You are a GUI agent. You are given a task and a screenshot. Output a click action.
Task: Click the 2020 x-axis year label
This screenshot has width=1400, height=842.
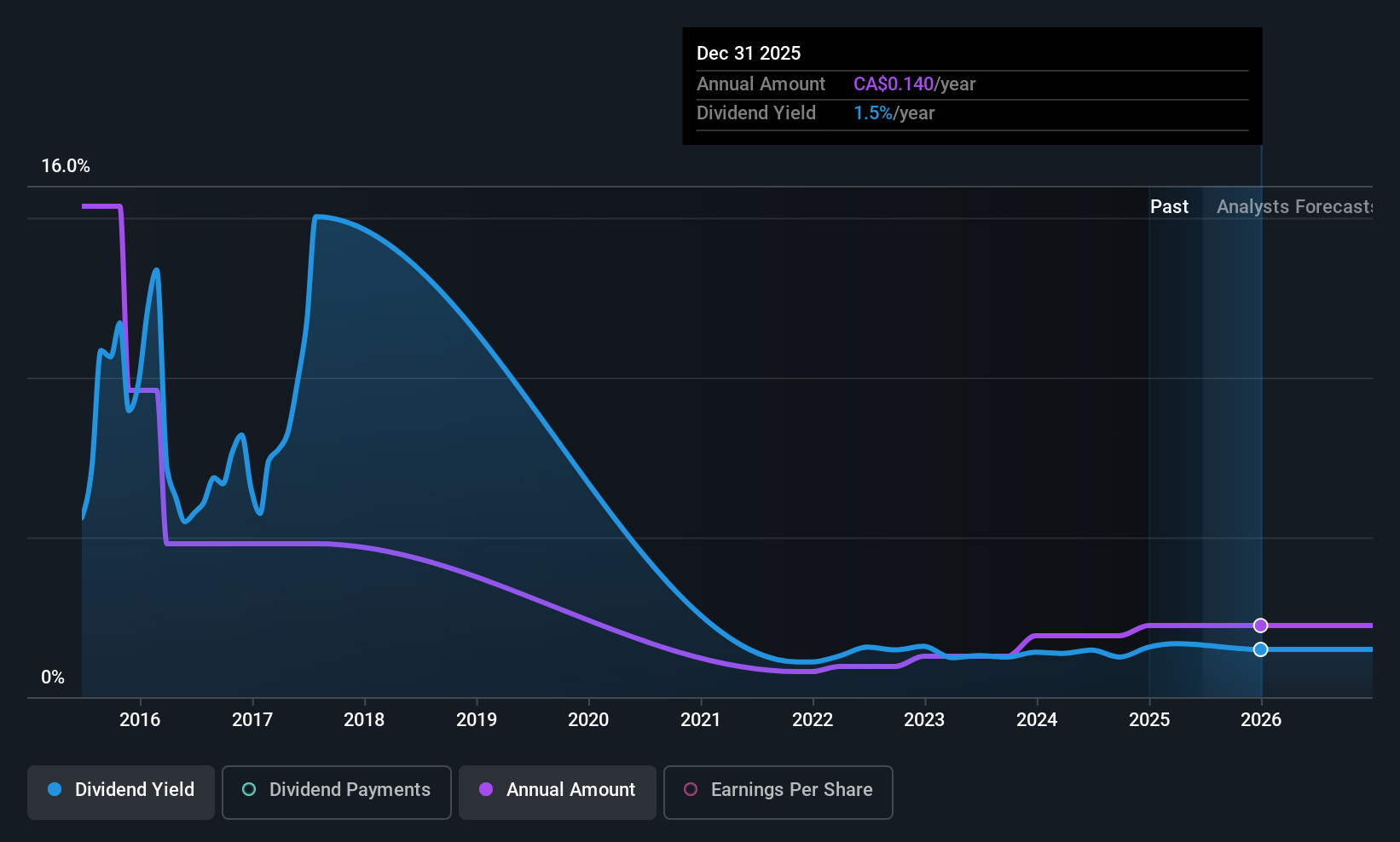(x=588, y=719)
